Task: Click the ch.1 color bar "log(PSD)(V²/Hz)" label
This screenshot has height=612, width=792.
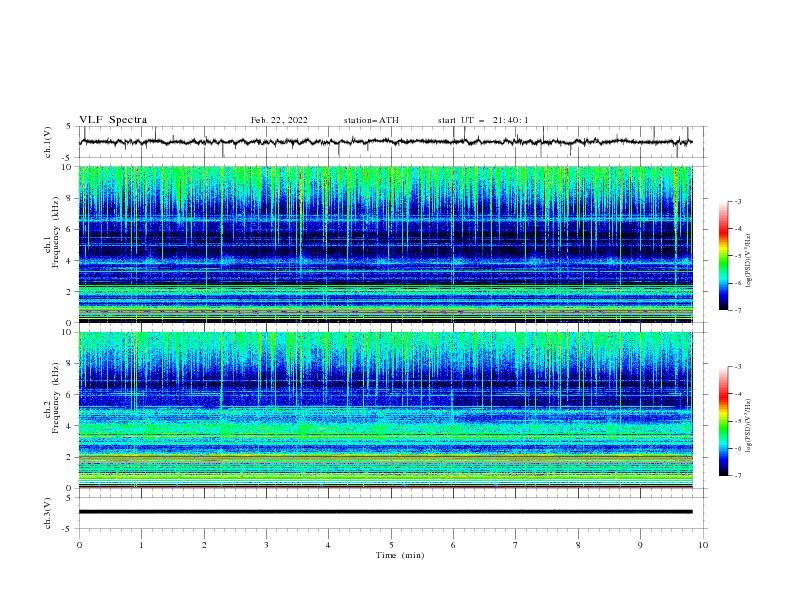Action: click(x=749, y=260)
